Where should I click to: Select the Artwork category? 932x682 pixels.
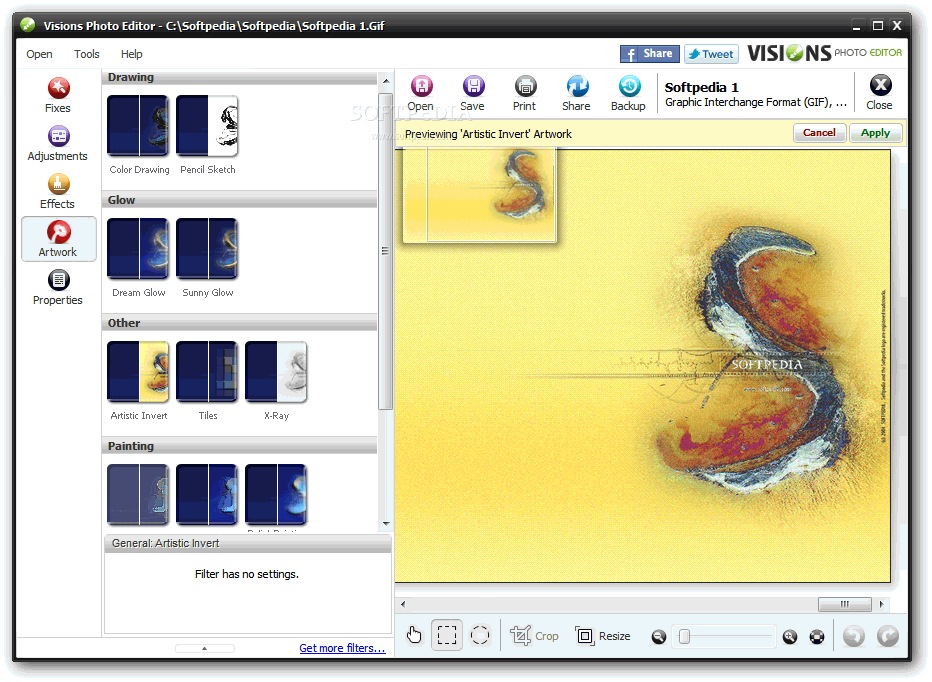58,239
